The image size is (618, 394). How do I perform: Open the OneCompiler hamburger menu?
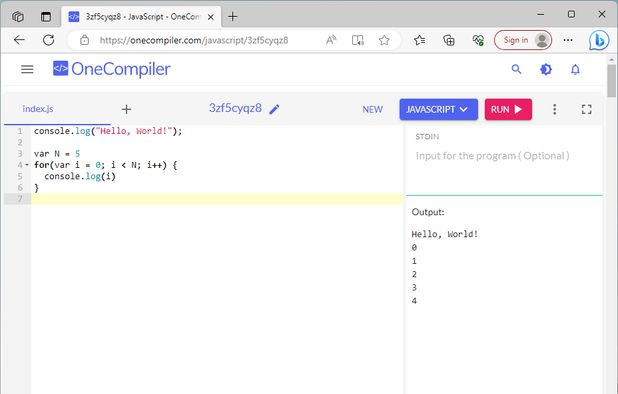pyautogui.click(x=27, y=69)
